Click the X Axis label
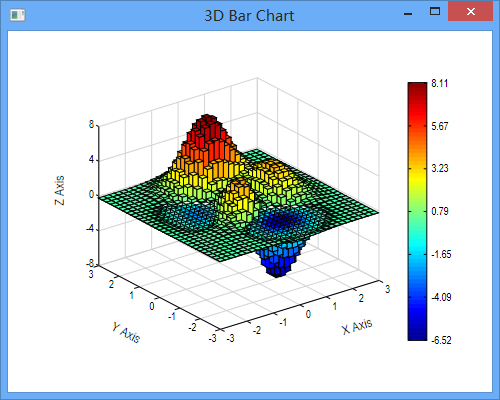This screenshot has width=500, height=400. point(357,326)
